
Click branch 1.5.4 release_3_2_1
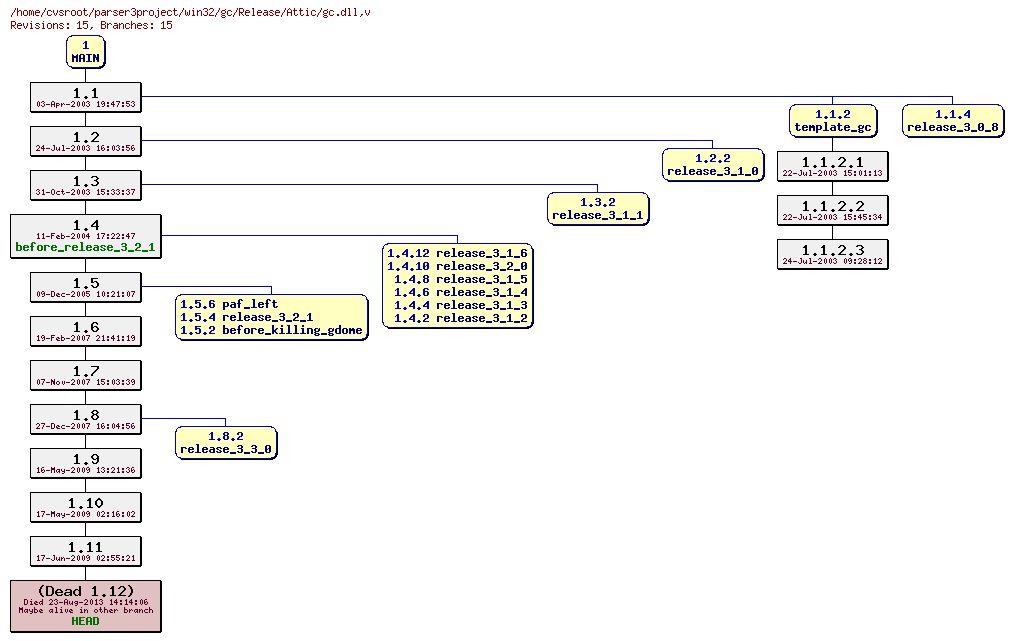pyautogui.click(x=246, y=317)
